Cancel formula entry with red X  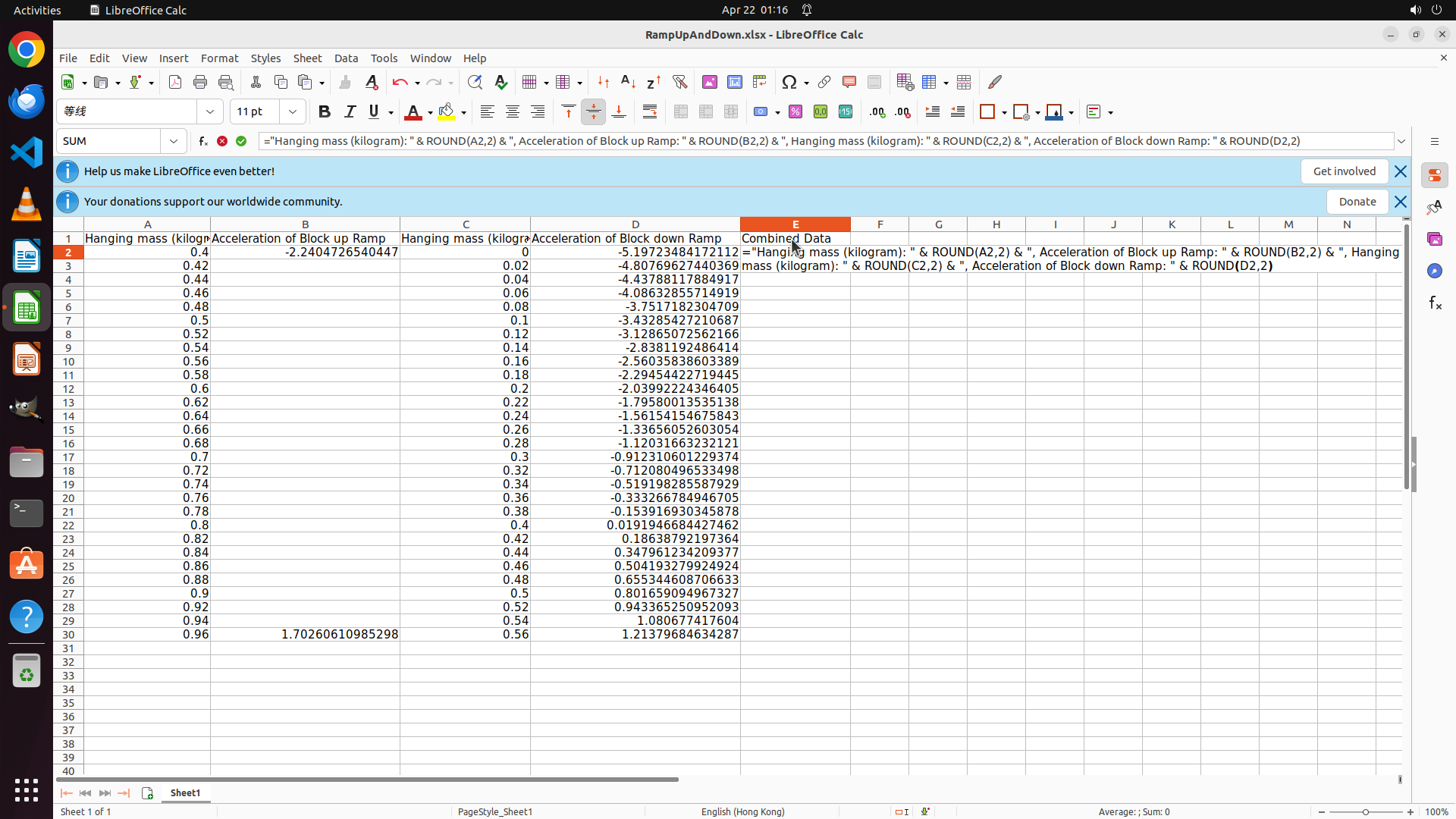[222, 141]
